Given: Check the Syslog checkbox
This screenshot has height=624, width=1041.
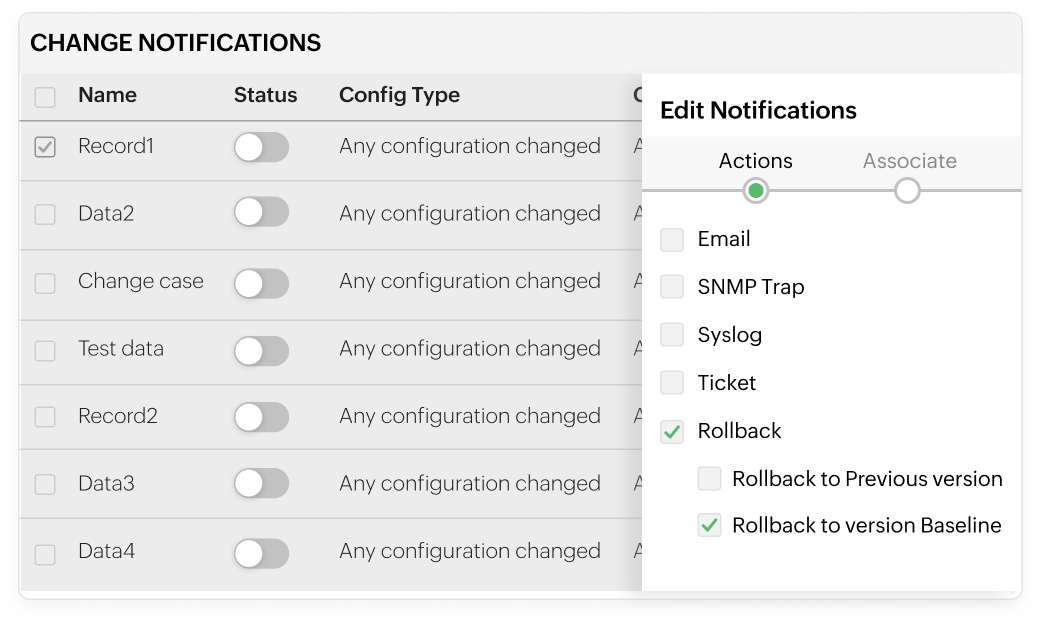Looking at the screenshot, I should point(671,335).
